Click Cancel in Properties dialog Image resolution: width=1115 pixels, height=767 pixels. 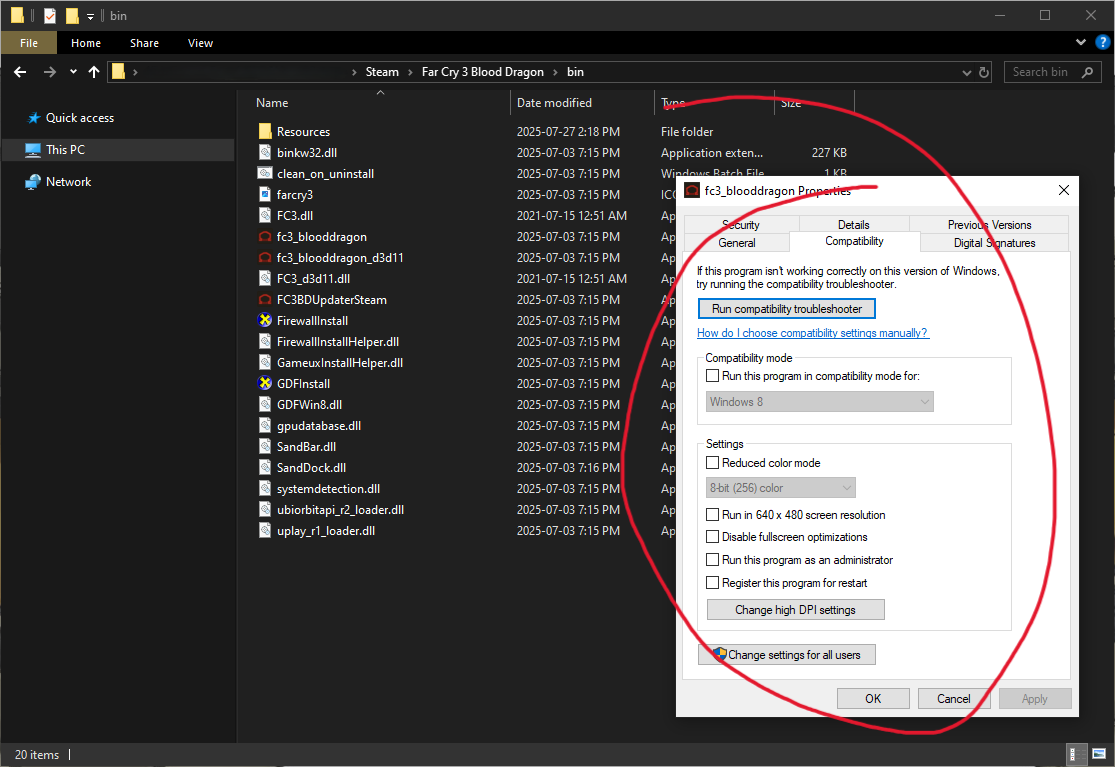click(954, 699)
